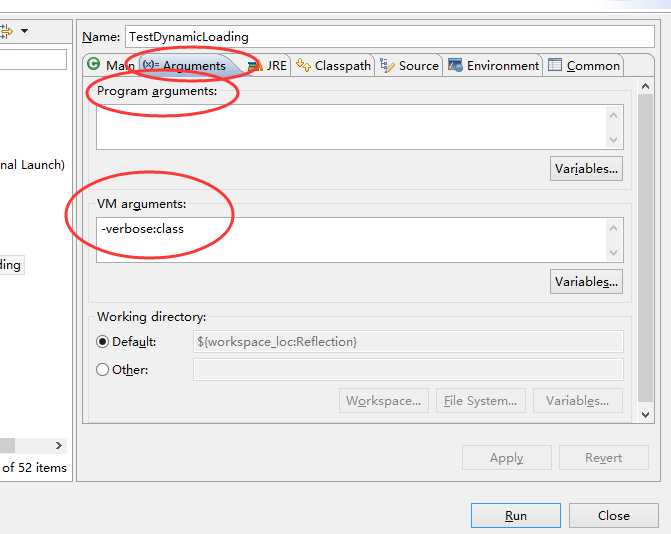671x534 pixels.
Task: Click the Source tab icon
Action: pyautogui.click(x=387, y=65)
